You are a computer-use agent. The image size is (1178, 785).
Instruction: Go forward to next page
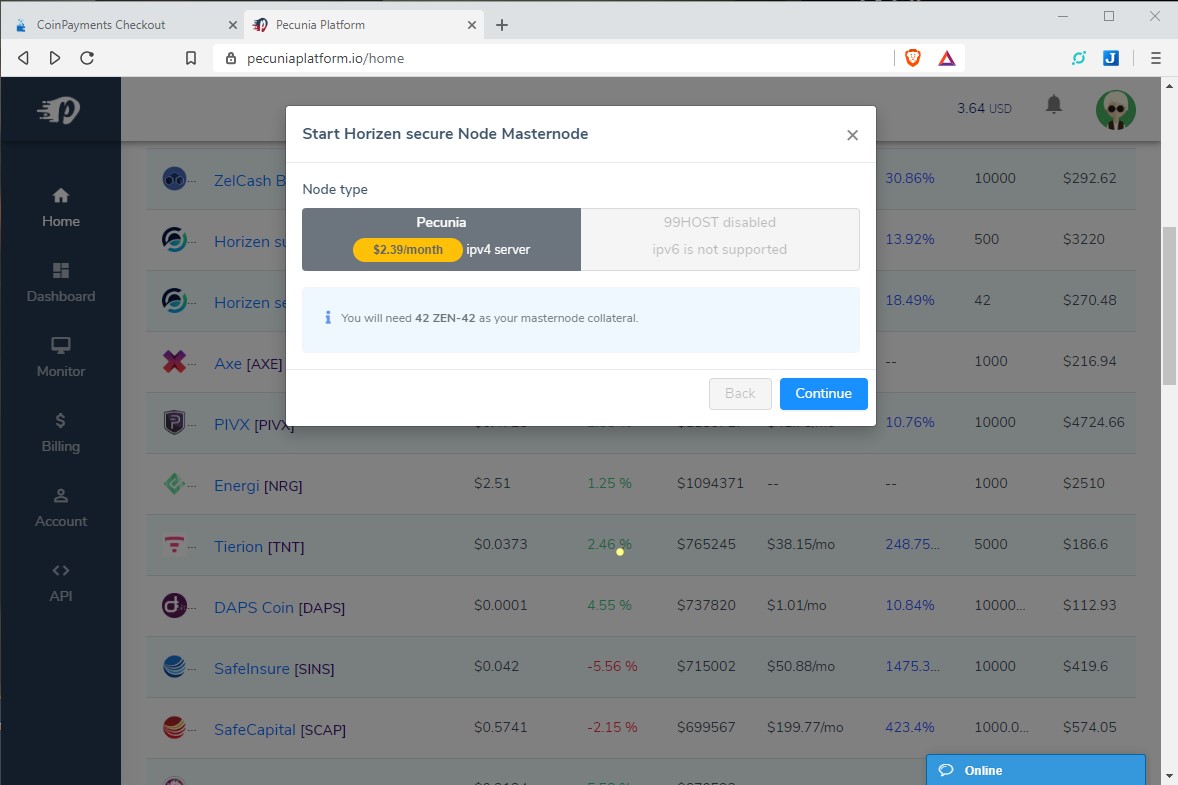(x=55, y=58)
